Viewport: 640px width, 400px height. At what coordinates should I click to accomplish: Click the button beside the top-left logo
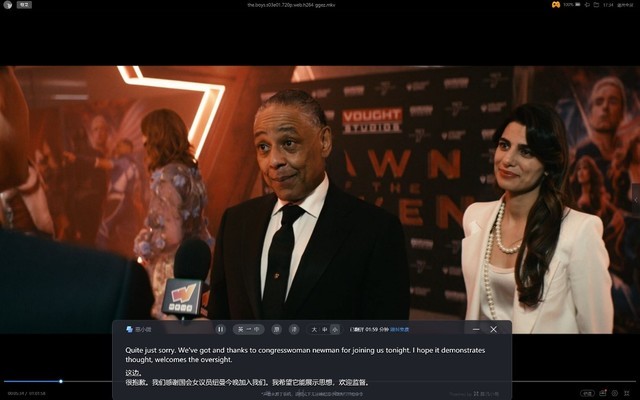click(25, 5)
